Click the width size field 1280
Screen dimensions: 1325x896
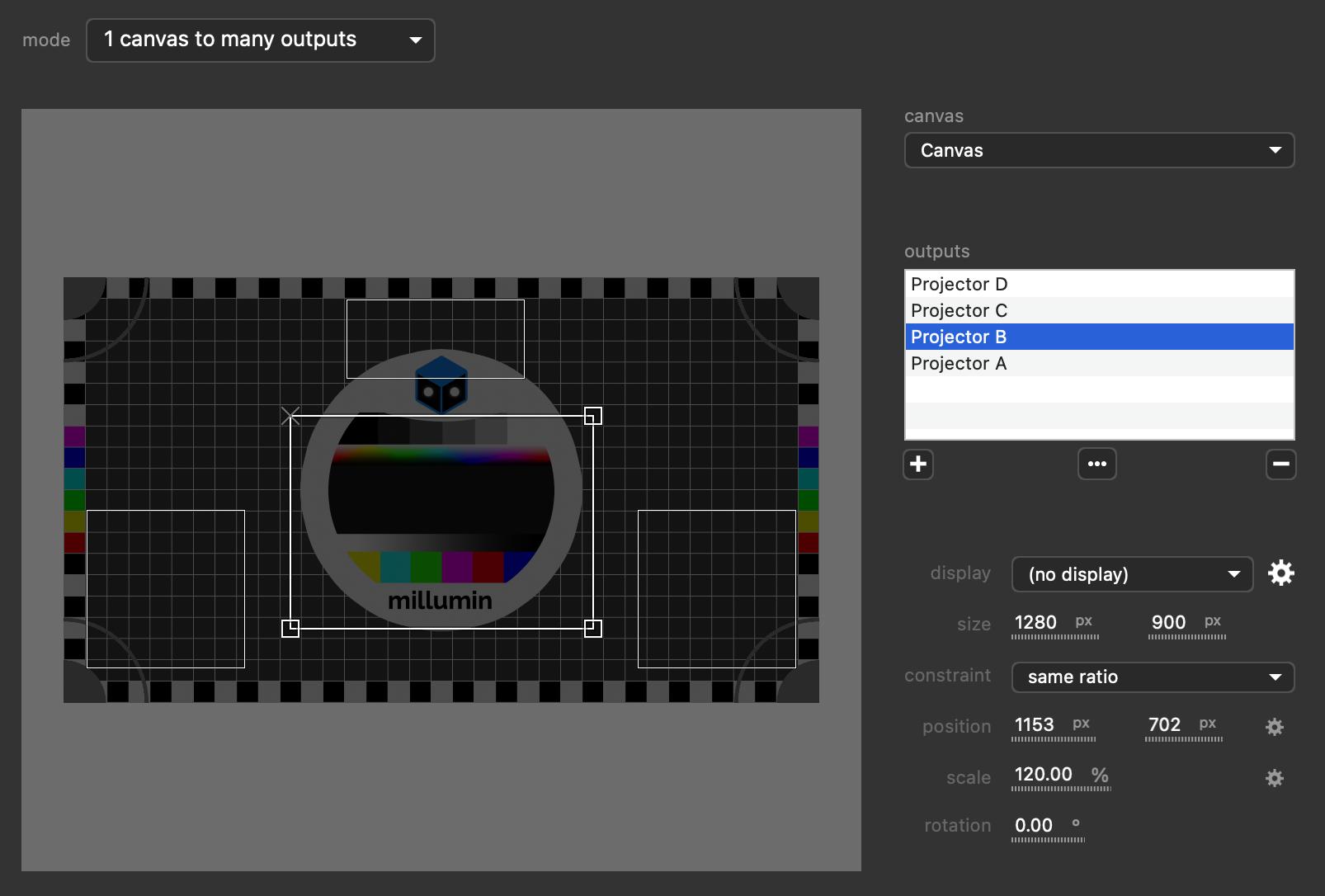coord(1036,623)
